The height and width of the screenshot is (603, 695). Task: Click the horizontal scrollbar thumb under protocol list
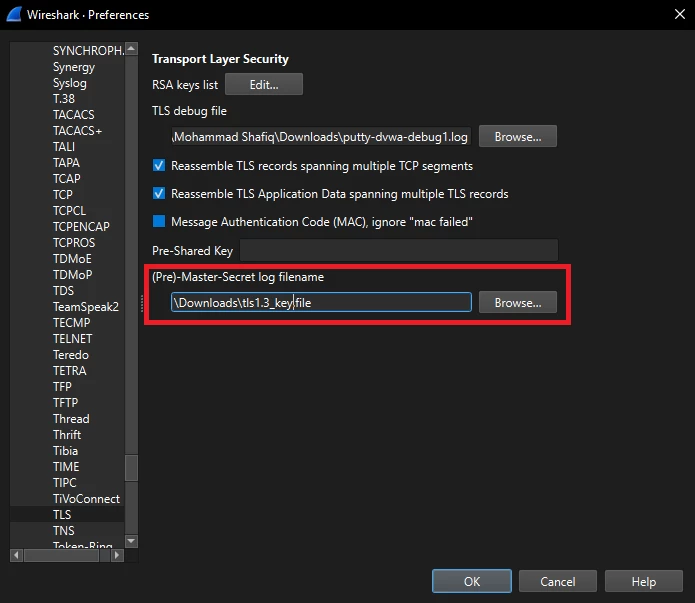62,555
